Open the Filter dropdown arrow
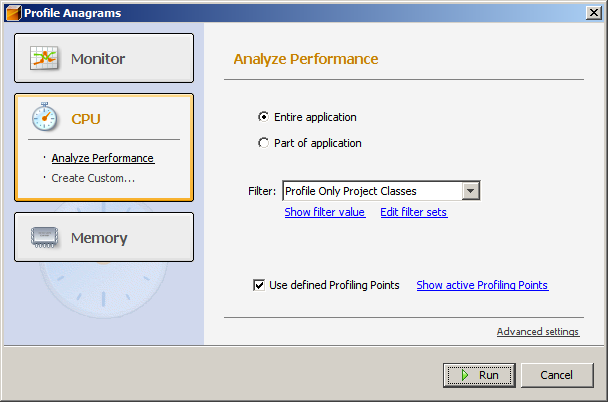Viewport: 608px width, 402px height. (x=470, y=191)
